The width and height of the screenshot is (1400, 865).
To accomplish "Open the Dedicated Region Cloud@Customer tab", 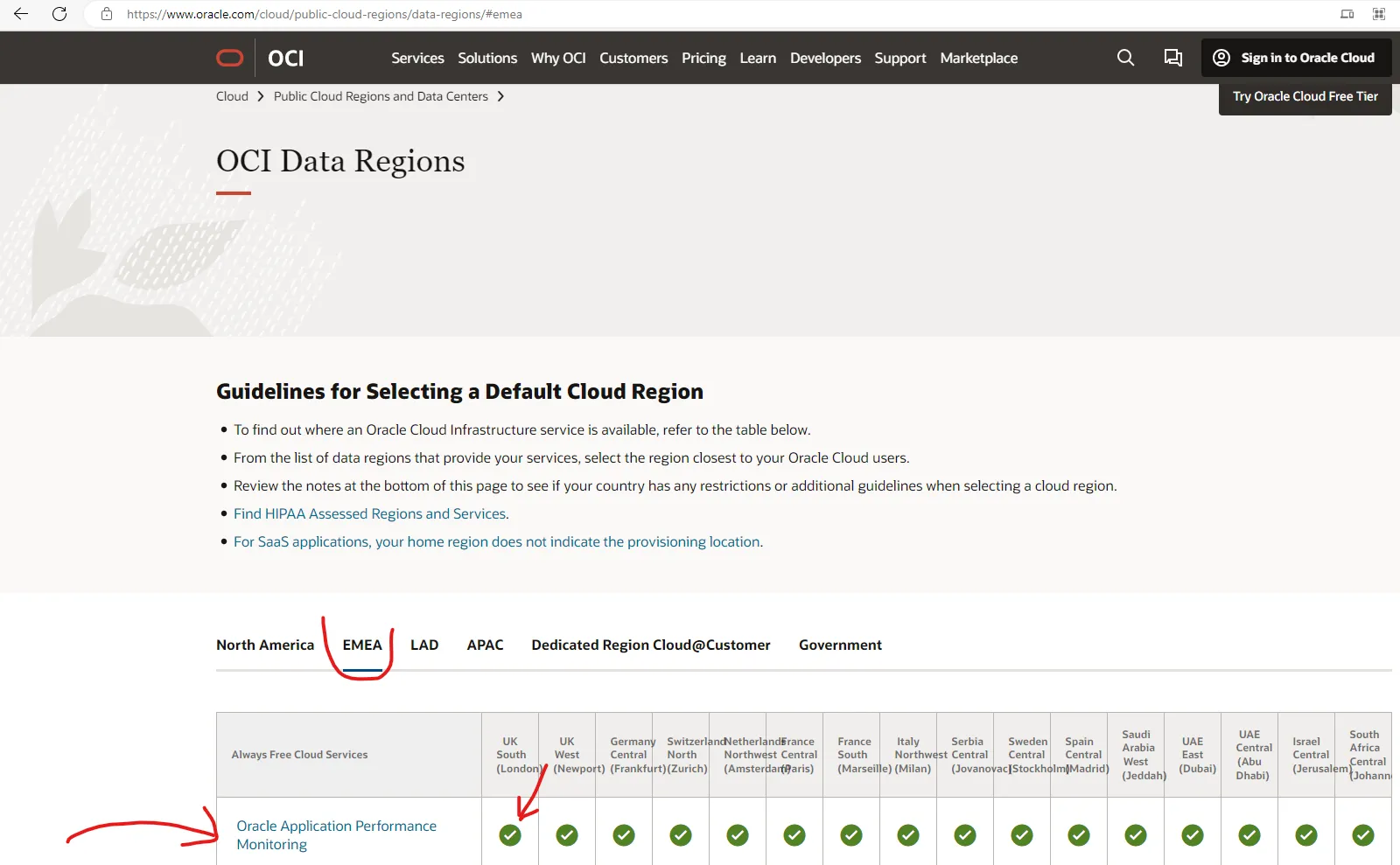I will pos(651,645).
